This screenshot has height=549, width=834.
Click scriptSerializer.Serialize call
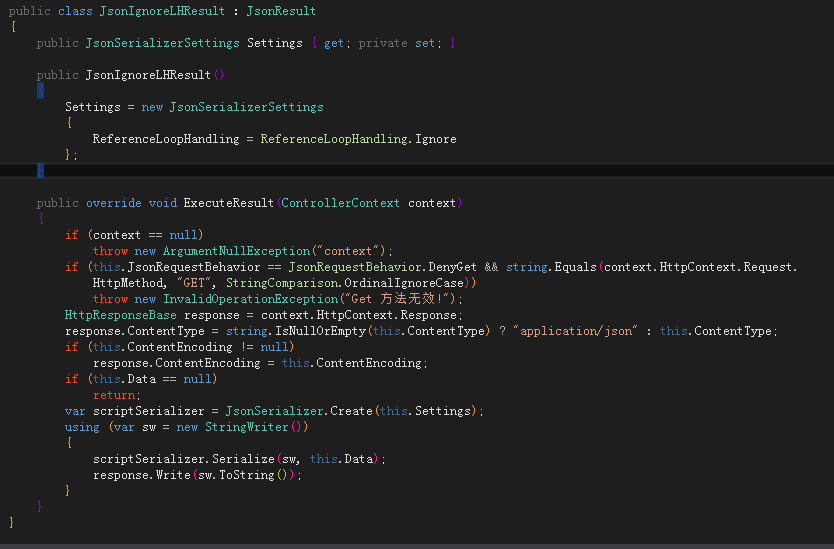184,459
